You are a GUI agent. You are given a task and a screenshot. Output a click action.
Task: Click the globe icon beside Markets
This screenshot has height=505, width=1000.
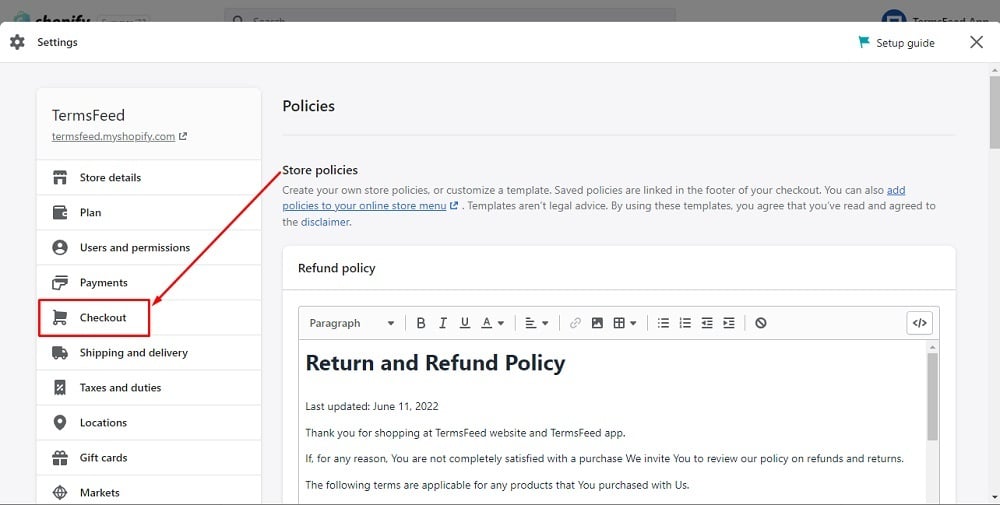click(x=60, y=492)
